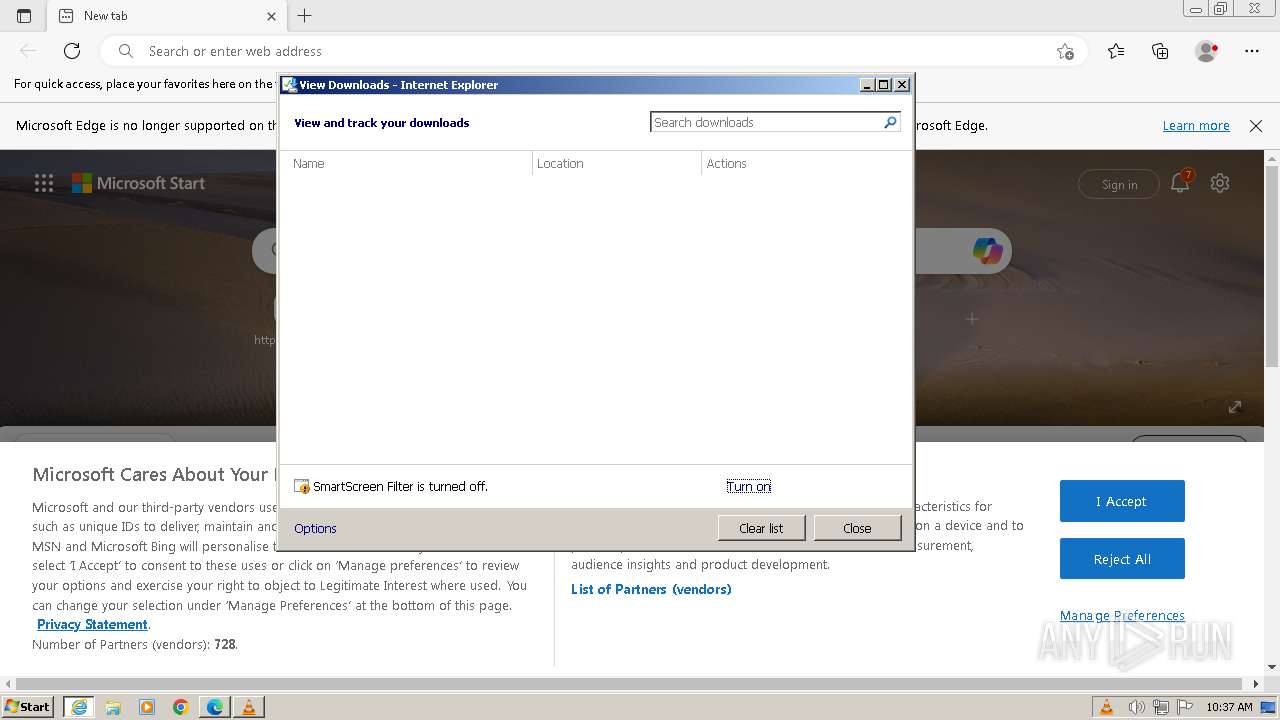The image size is (1280, 720).
Task: Open Action Center flag icon
Action: click(x=1185, y=707)
